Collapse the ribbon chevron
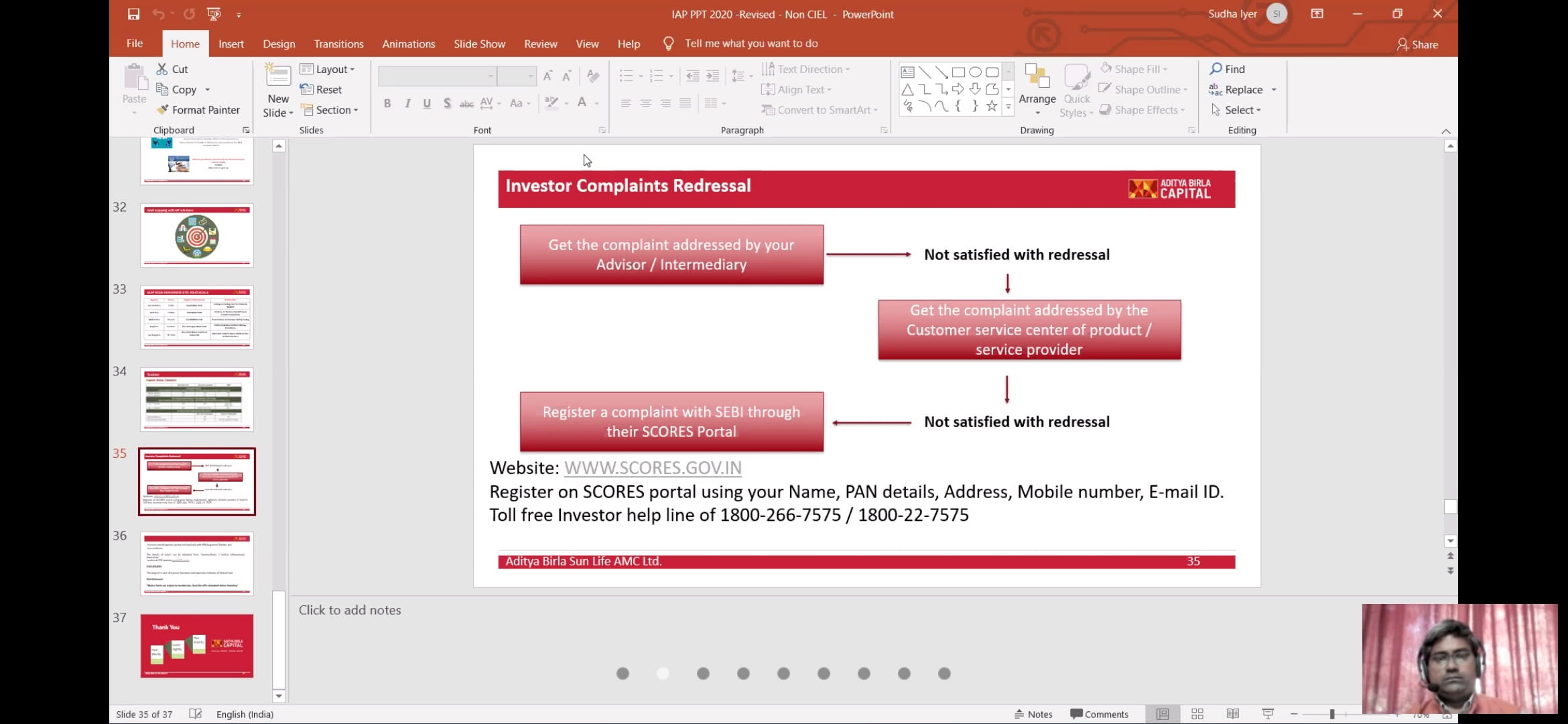Image resolution: width=1568 pixels, height=724 pixels. (1446, 131)
